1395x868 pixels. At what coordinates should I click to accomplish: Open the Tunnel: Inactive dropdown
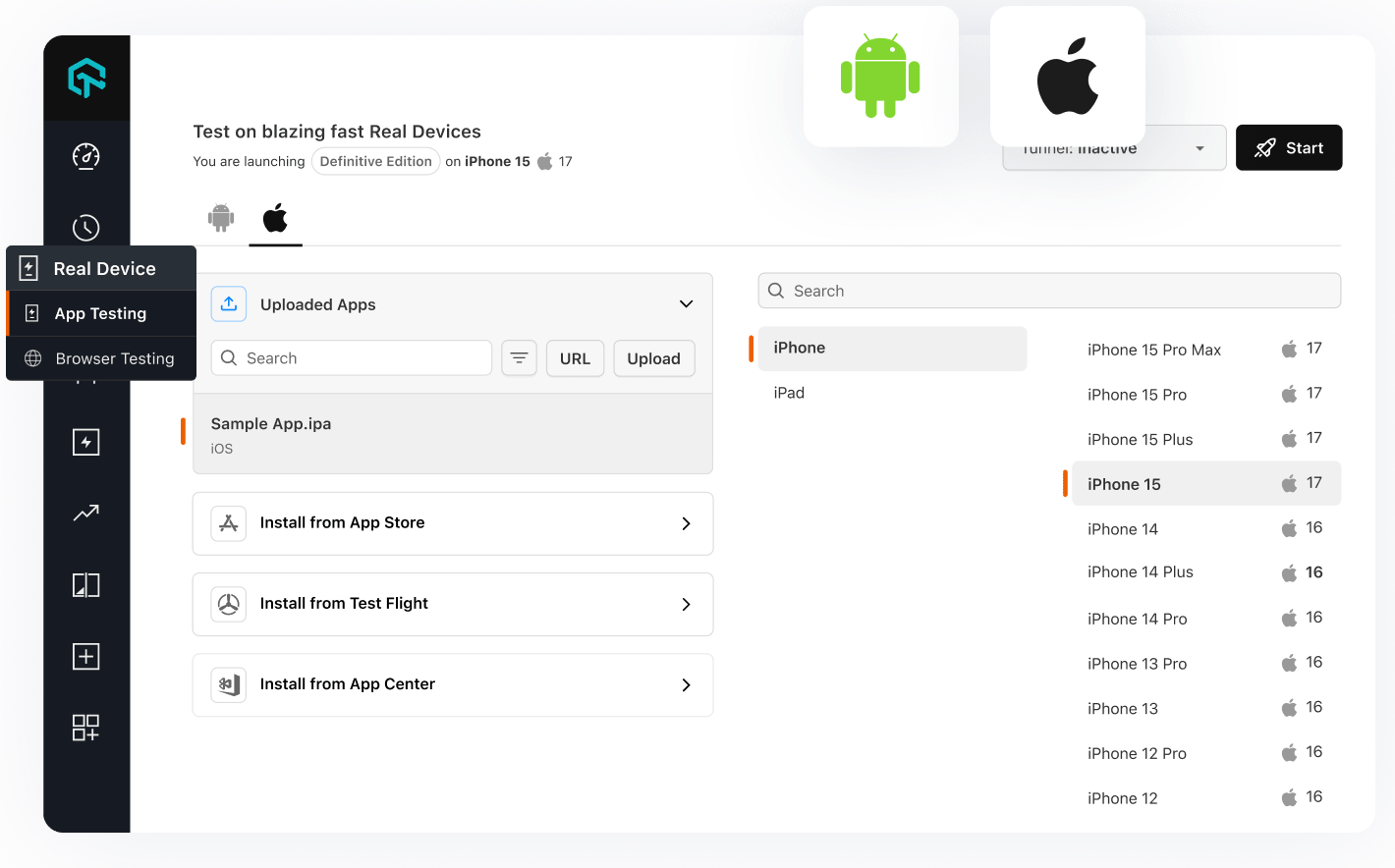pos(1113,147)
